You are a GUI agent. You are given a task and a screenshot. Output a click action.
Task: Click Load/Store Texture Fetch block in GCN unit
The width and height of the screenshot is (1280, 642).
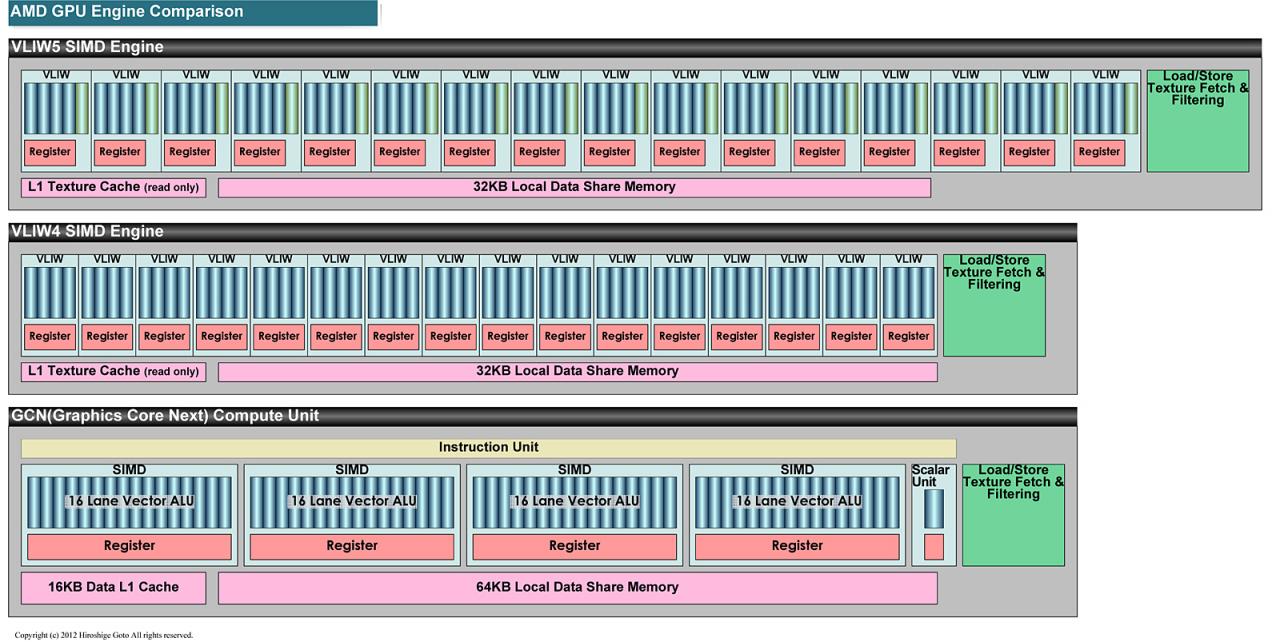pyautogui.click(x=1013, y=515)
